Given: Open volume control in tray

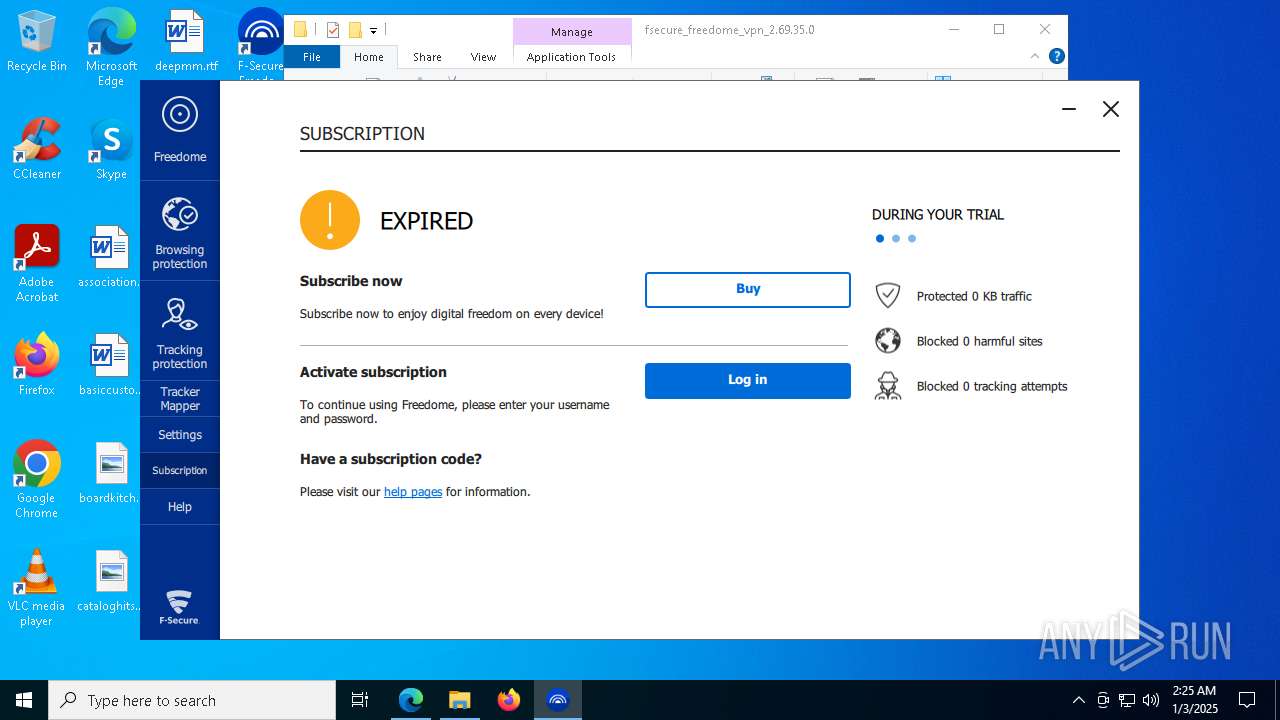Looking at the screenshot, I should pos(1151,700).
